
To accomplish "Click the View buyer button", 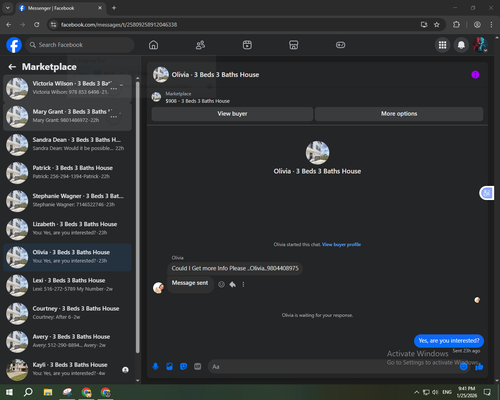I will coord(232,114).
